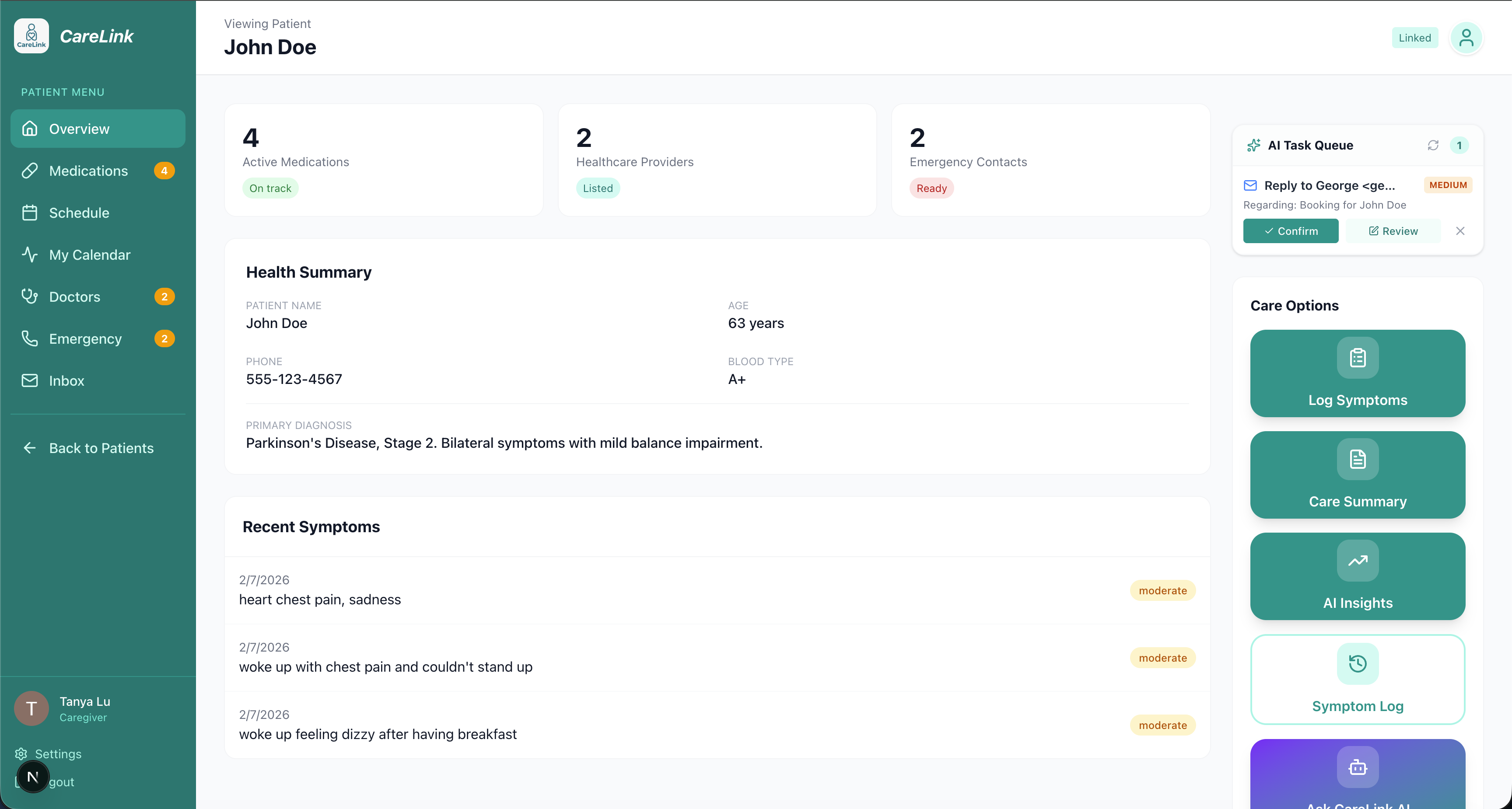1512x809 pixels.
Task: Refresh the AI Task Queue
Action: tap(1433, 145)
